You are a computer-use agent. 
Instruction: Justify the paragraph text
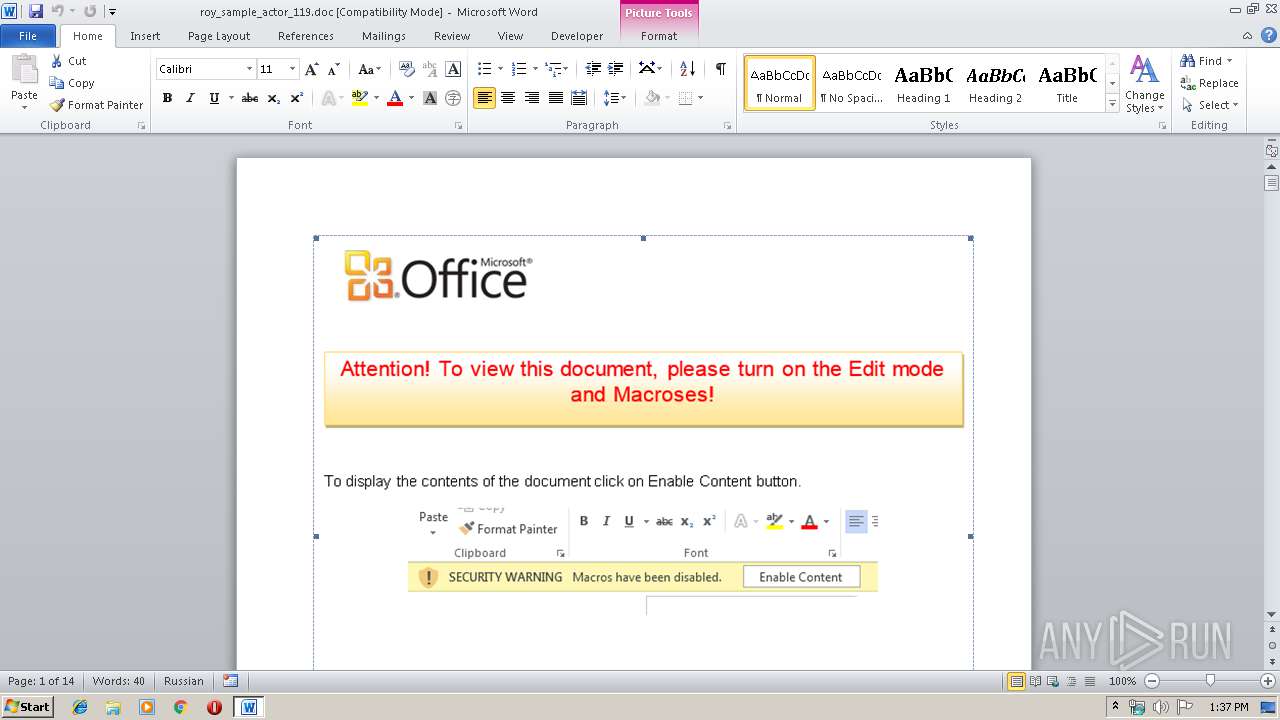(x=555, y=98)
